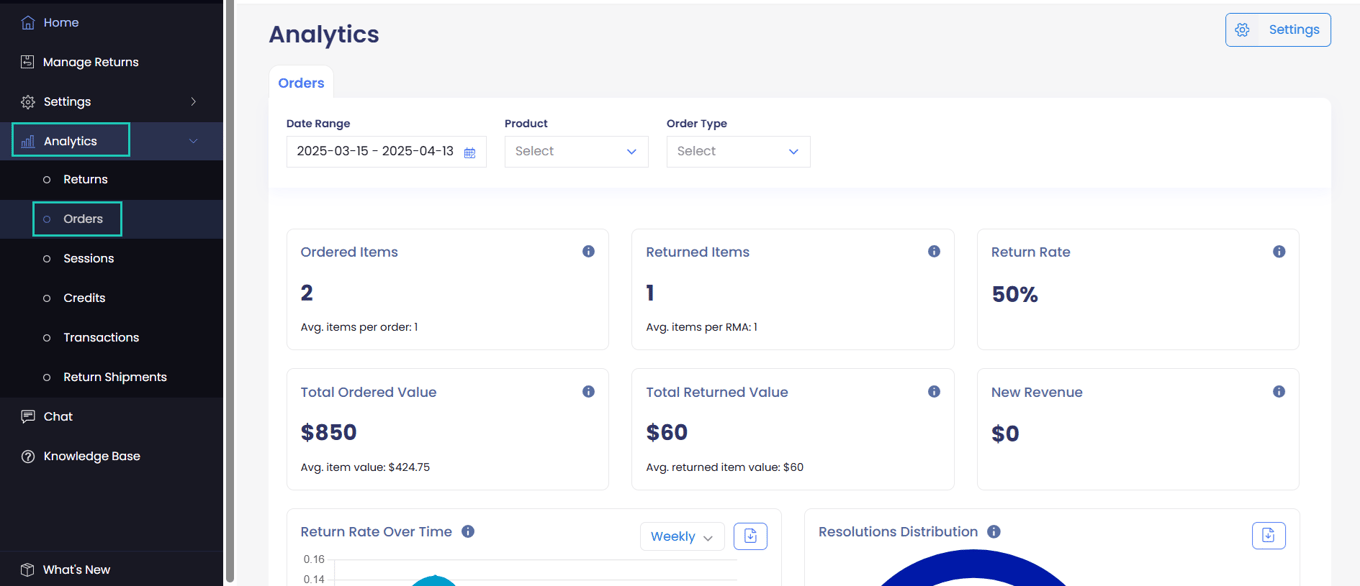Open What's New at the bottom
This screenshot has height=586, width=1360.
point(76,569)
